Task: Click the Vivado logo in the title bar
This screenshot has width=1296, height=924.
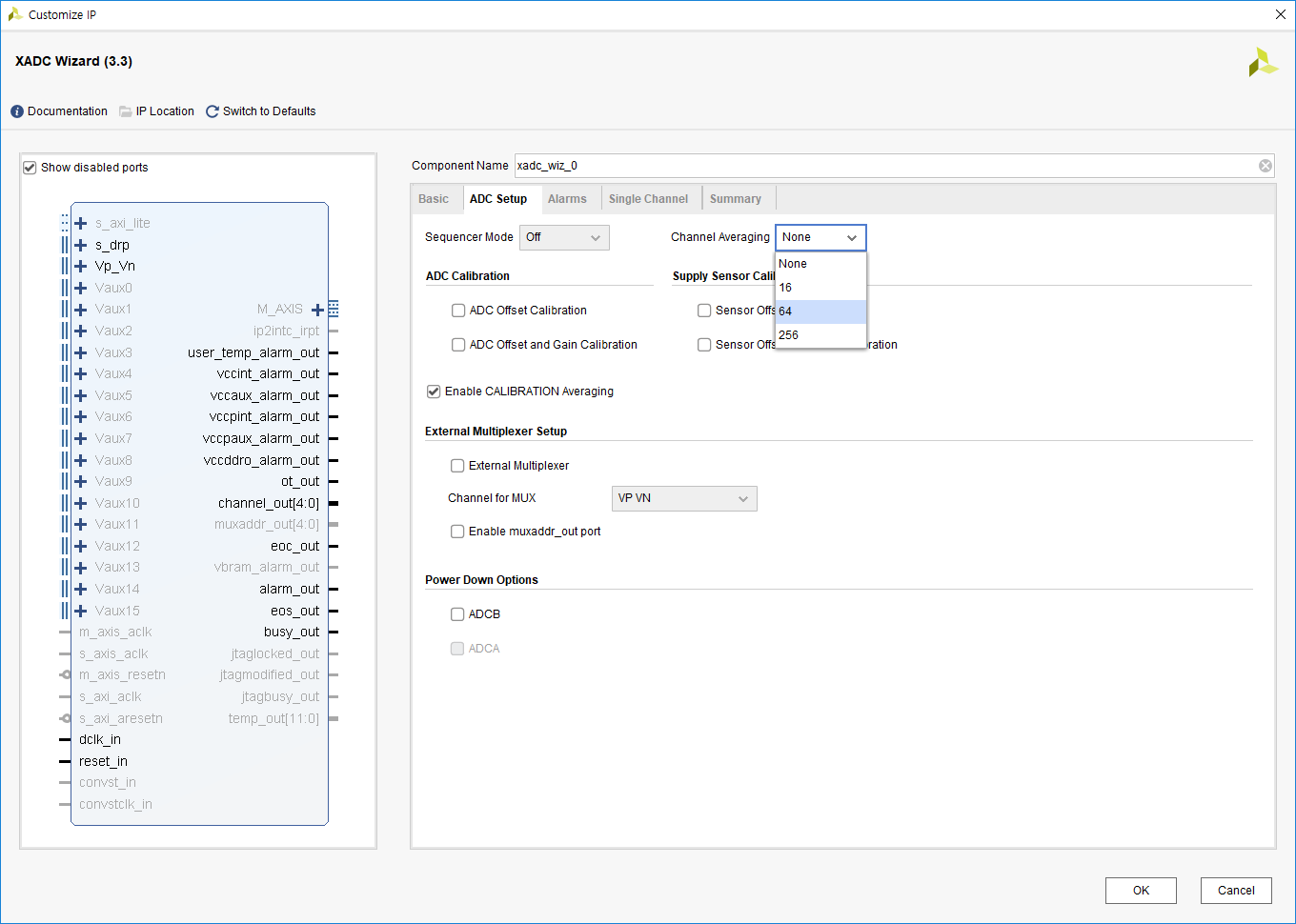Action: coord(14,14)
